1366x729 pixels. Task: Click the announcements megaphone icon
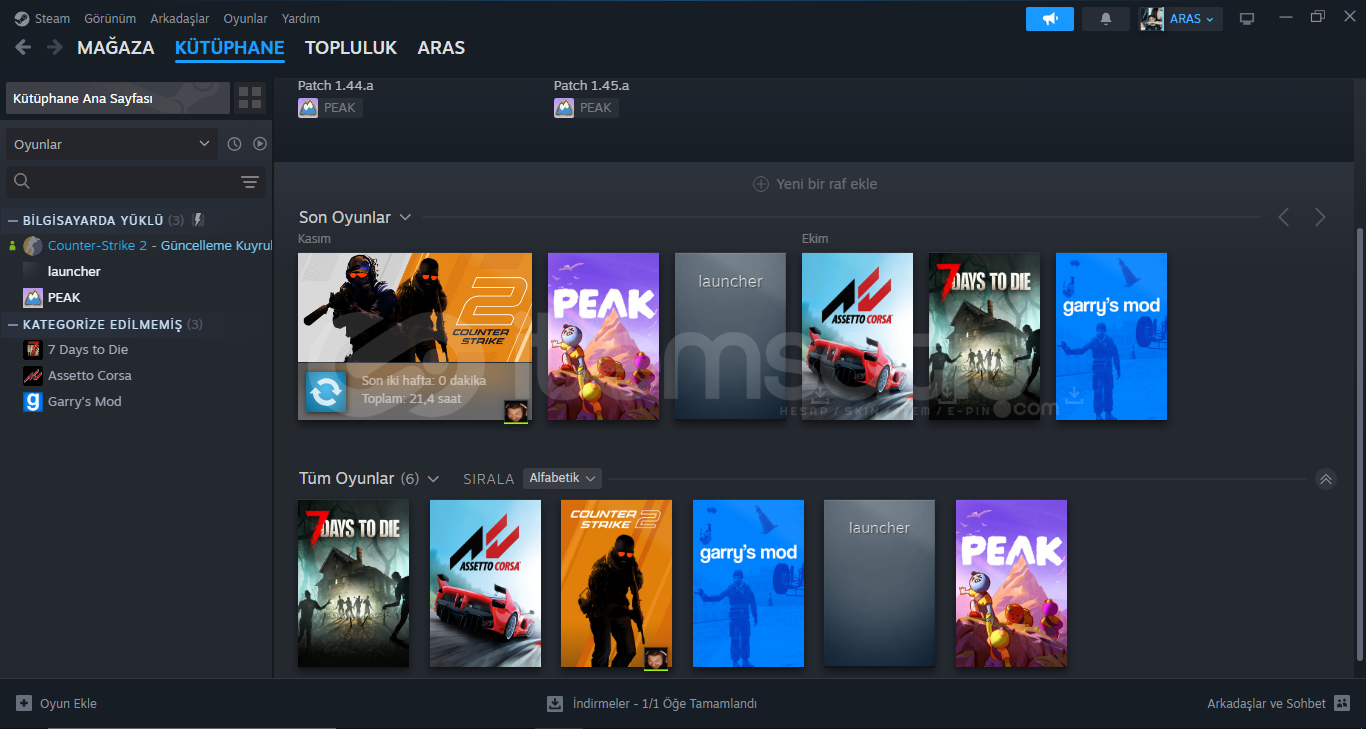pos(1049,19)
